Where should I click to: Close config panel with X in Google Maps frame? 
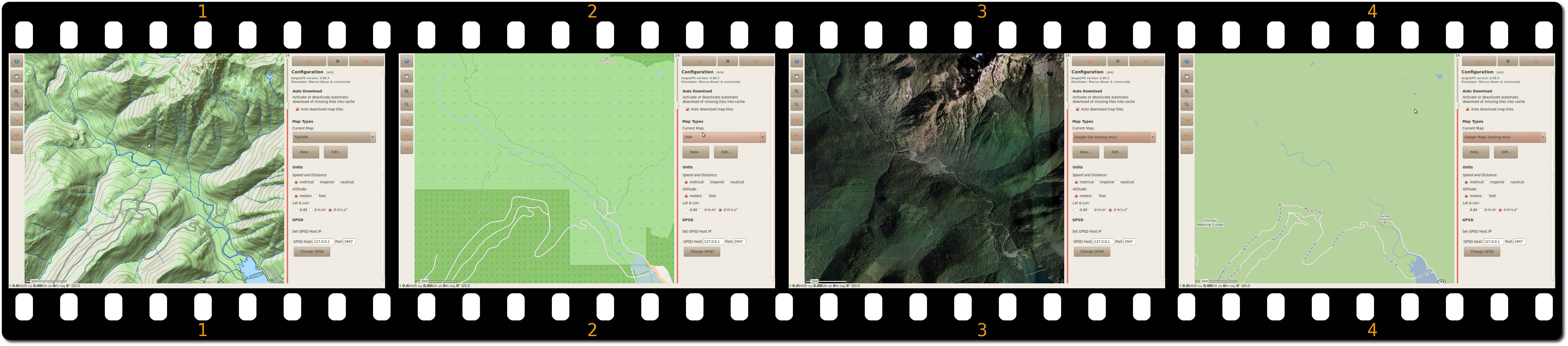(x=1508, y=61)
